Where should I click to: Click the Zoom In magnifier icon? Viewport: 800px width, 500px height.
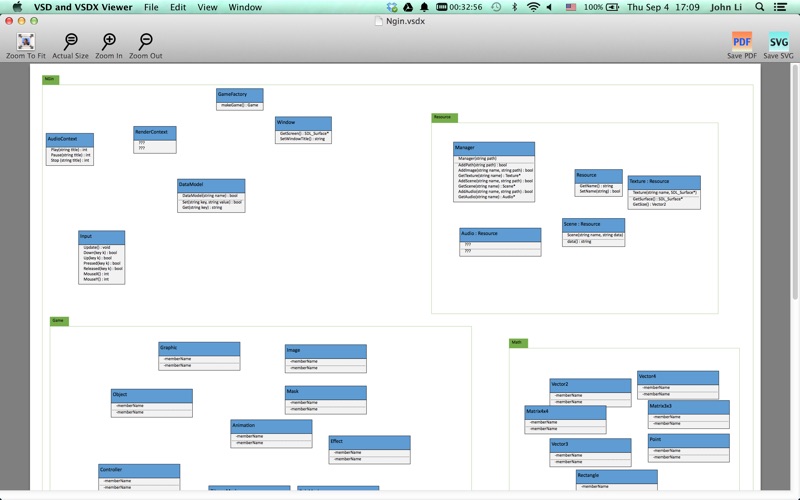click(x=109, y=42)
